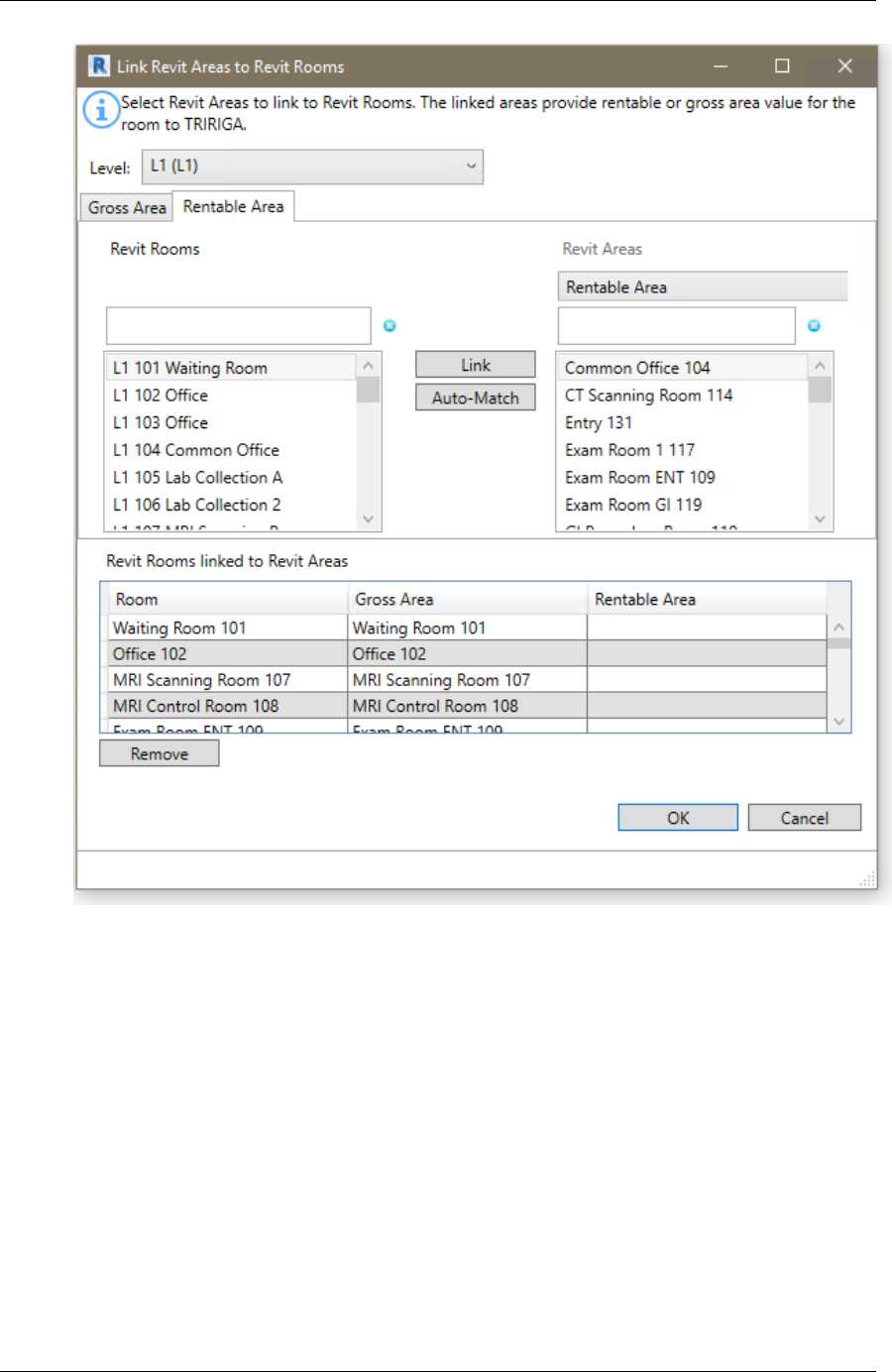The height and width of the screenshot is (1372, 892).
Task: Select L1 105 Lab Collection A
Action: click(230, 478)
